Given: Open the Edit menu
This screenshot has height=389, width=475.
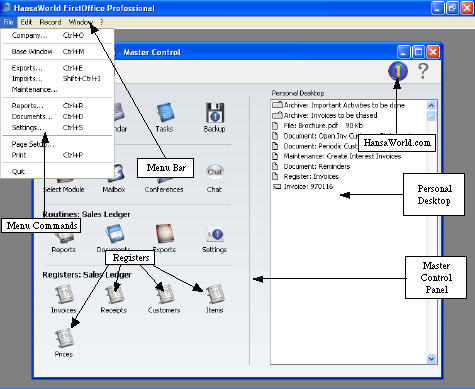Looking at the screenshot, I should [26, 22].
